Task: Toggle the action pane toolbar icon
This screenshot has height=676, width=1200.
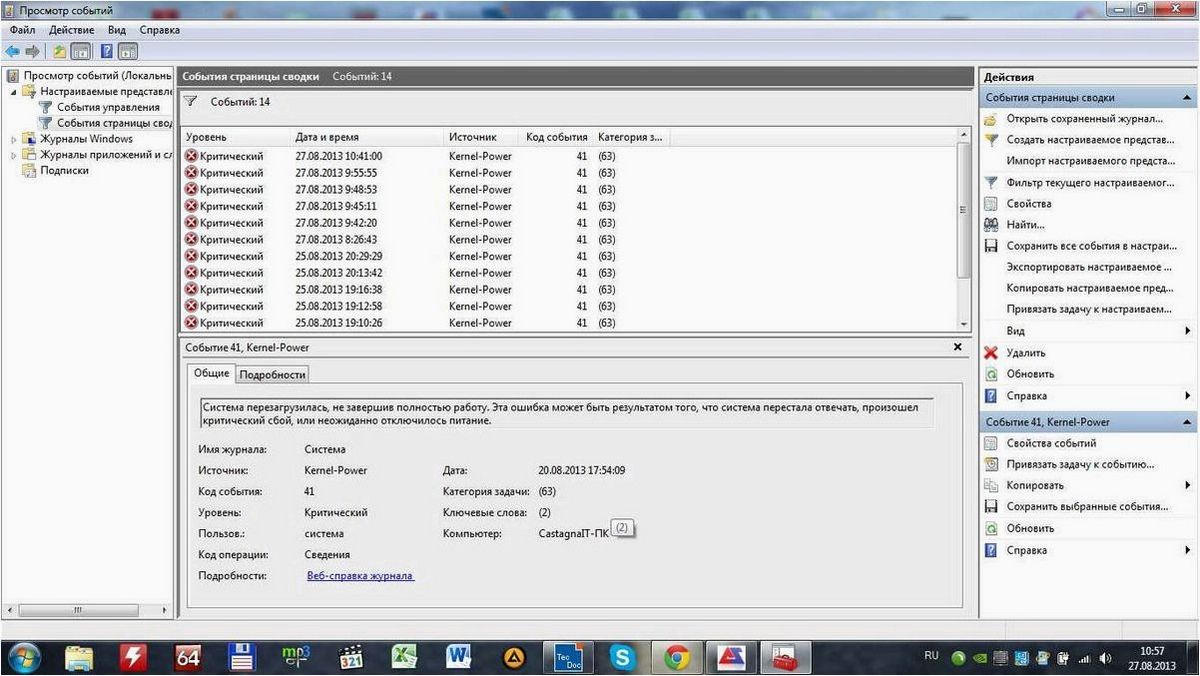Action: pos(128,51)
